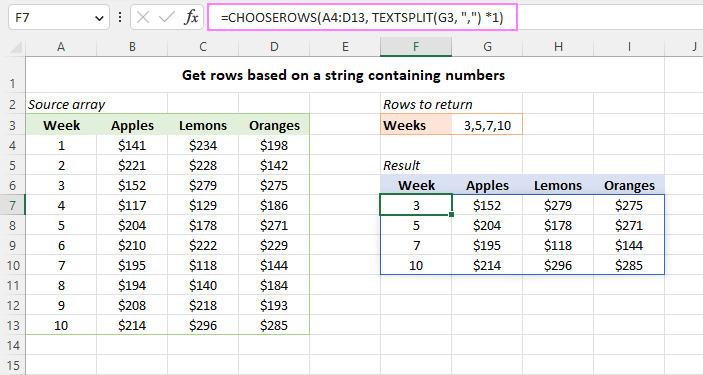The image size is (703, 375).
Task: Select column I header
Action: pyautogui.click(x=629, y=46)
